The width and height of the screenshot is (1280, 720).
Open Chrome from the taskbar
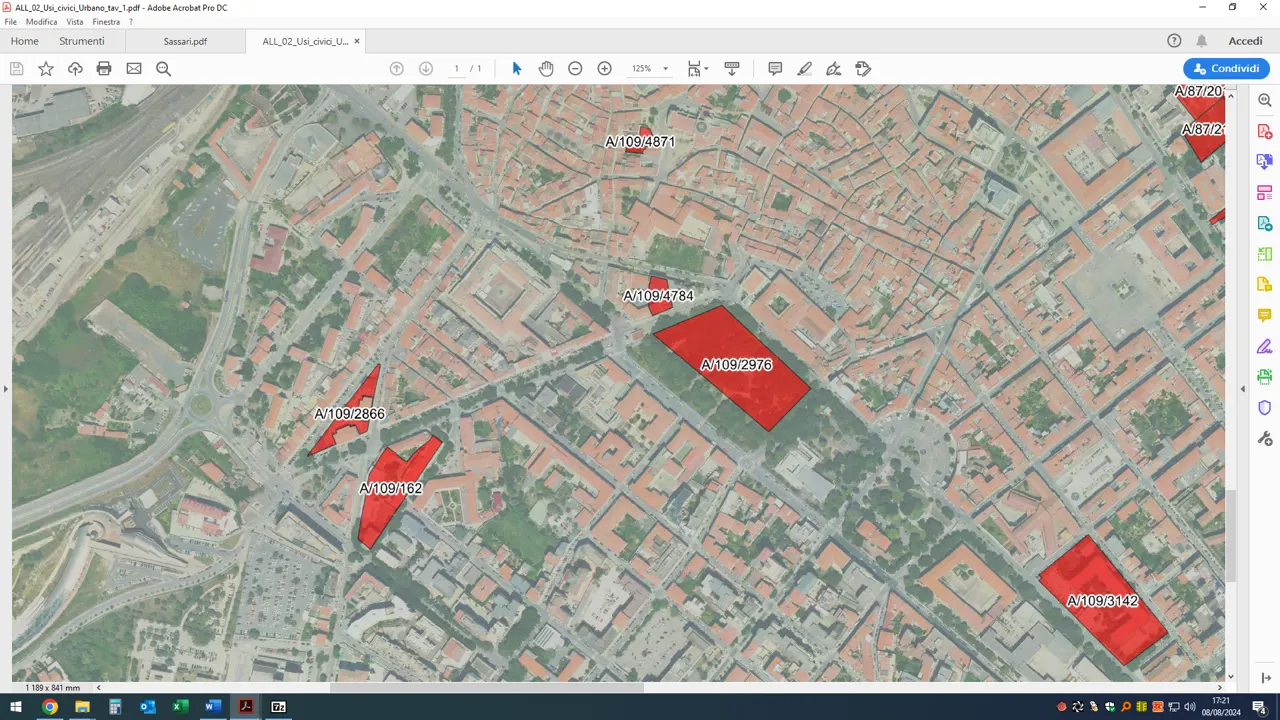pyautogui.click(x=50, y=707)
